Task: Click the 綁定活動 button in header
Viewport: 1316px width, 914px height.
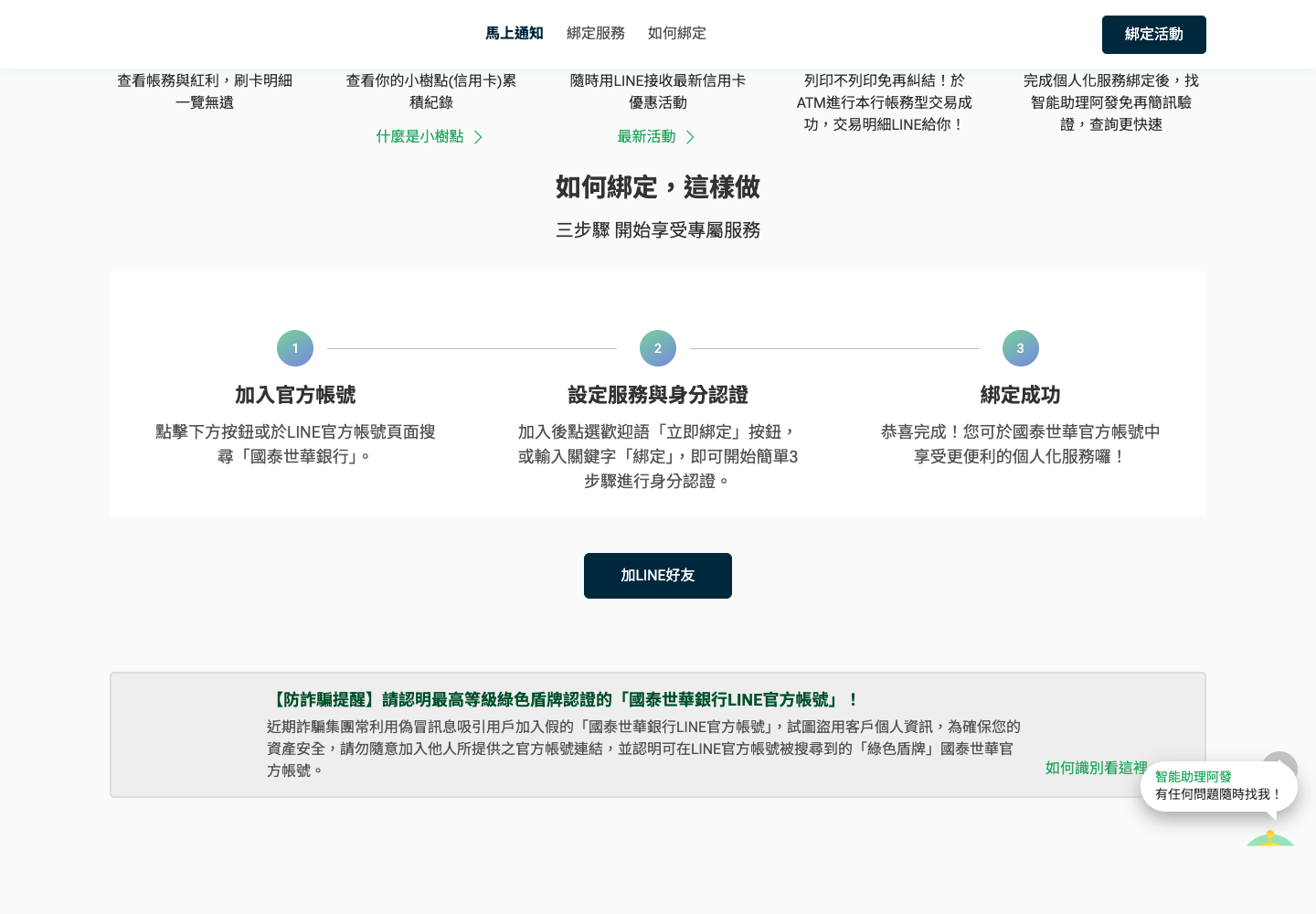Action: coord(1154,35)
